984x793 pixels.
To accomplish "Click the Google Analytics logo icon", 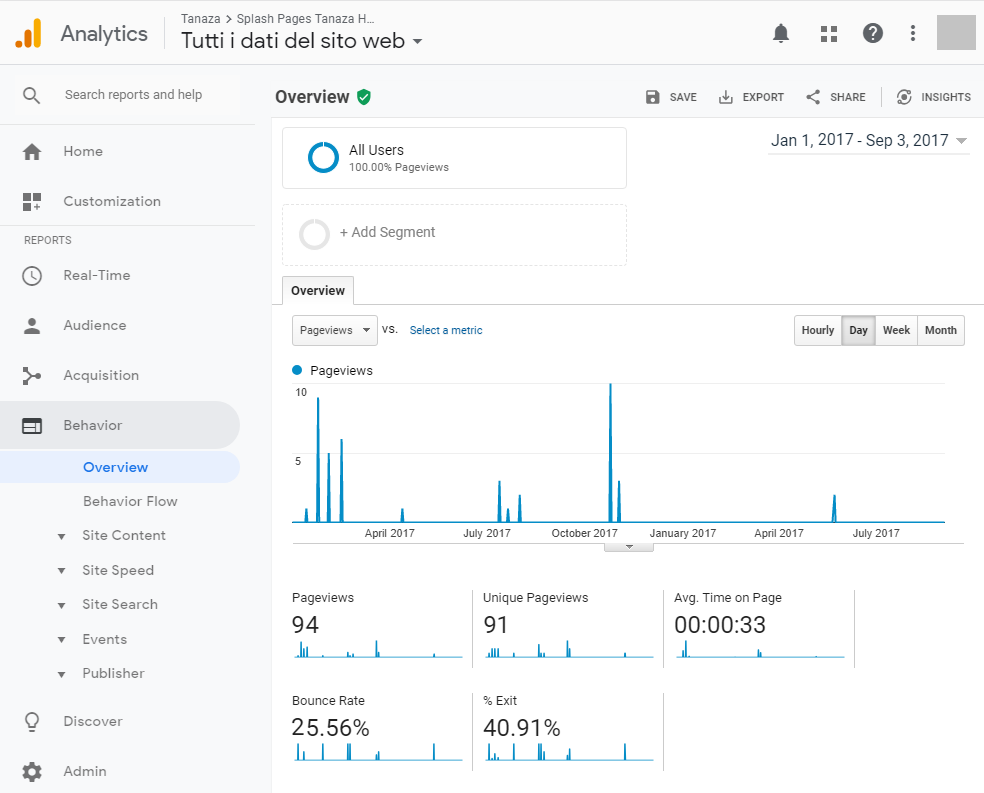I will pos(28,33).
